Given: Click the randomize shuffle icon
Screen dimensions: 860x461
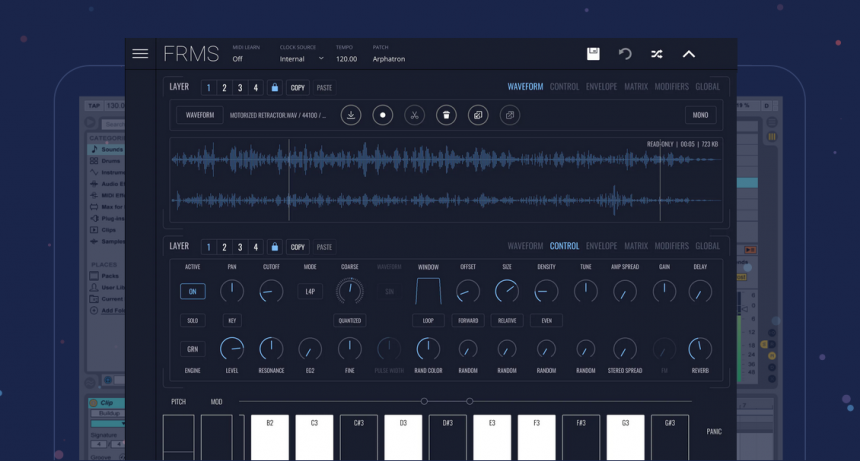Looking at the screenshot, I should 657,54.
